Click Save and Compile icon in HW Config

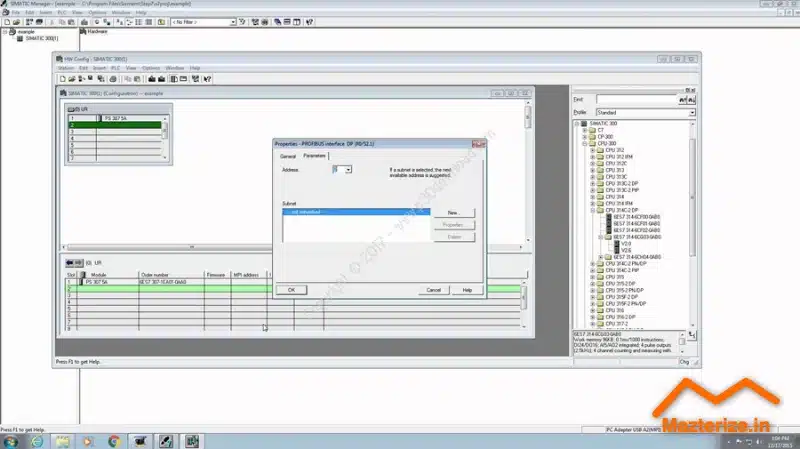pyautogui.click(x=101, y=79)
